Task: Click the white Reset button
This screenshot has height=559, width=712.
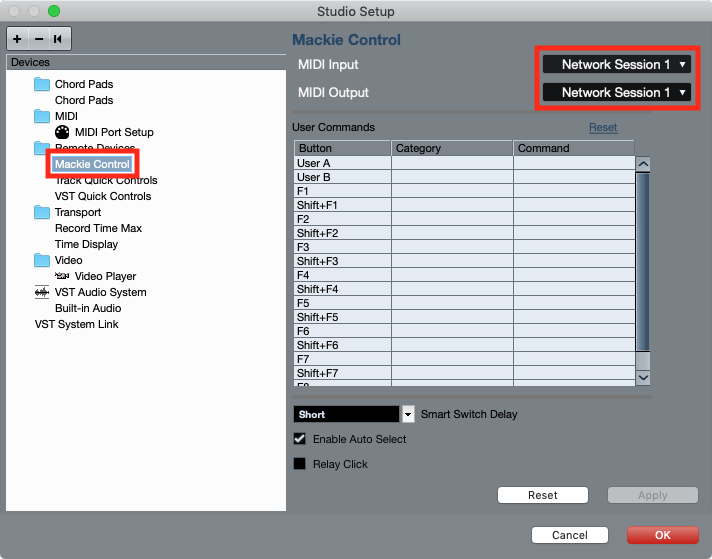Action: pyautogui.click(x=543, y=495)
